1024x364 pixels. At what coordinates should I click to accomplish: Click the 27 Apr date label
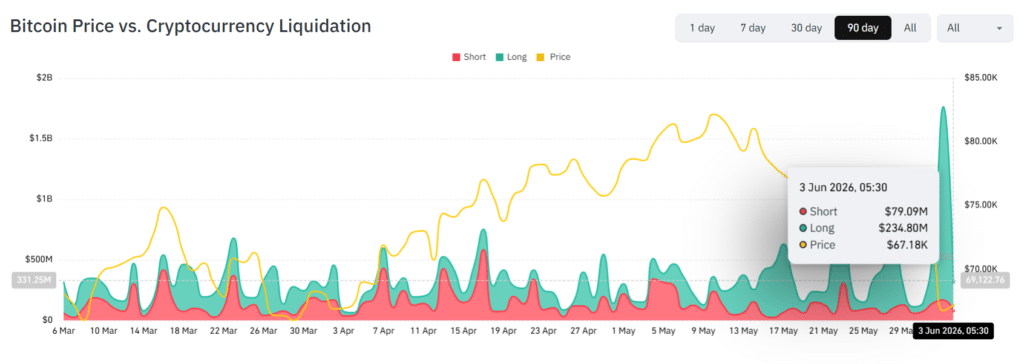pos(583,331)
